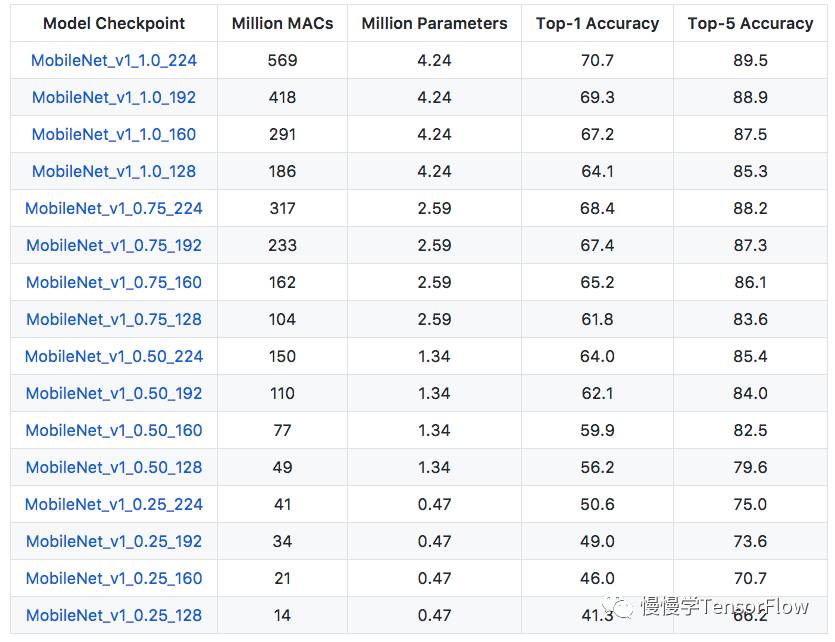Follow the MobileNet_v1_0.50_224 link

point(114,356)
